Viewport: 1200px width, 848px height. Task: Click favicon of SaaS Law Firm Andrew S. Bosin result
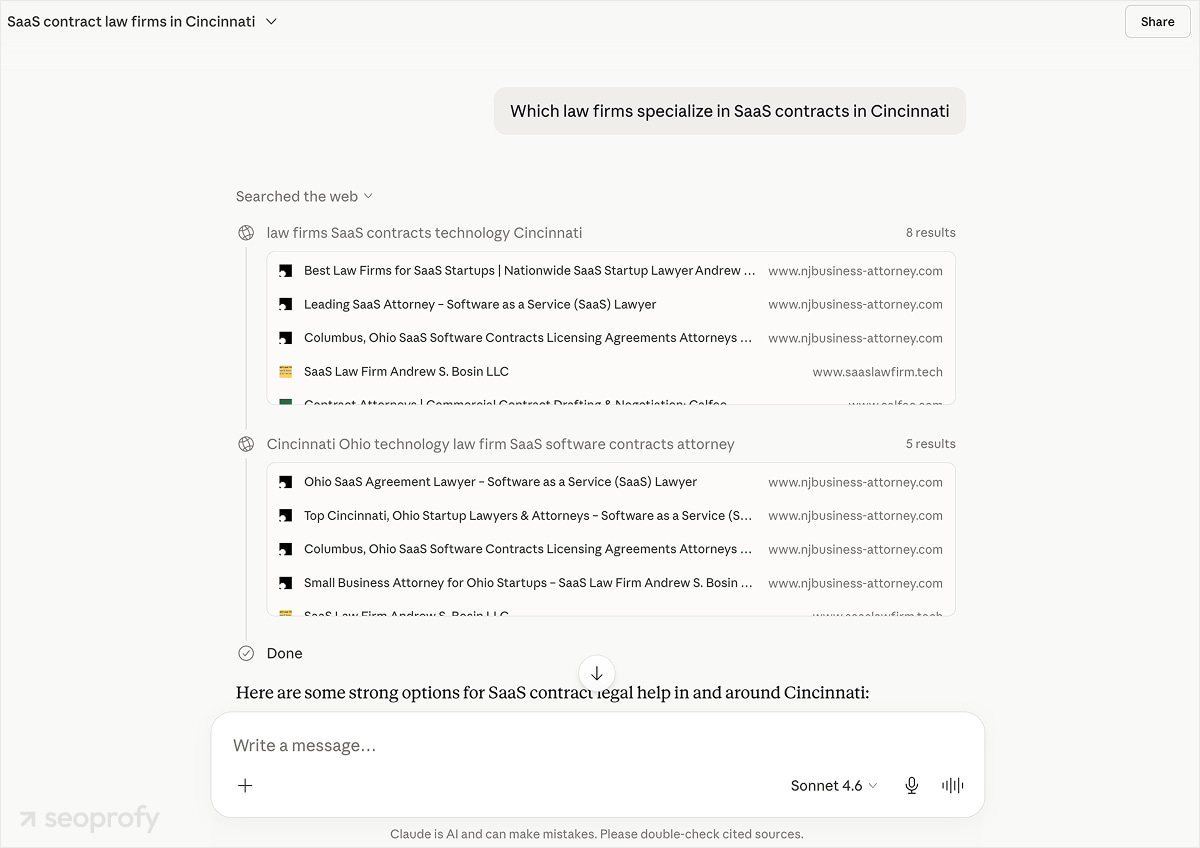[285, 371]
